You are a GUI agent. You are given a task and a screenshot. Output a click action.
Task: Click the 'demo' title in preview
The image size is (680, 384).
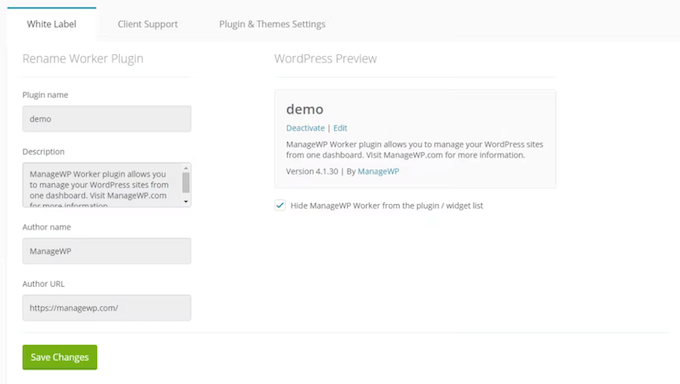[x=305, y=109]
